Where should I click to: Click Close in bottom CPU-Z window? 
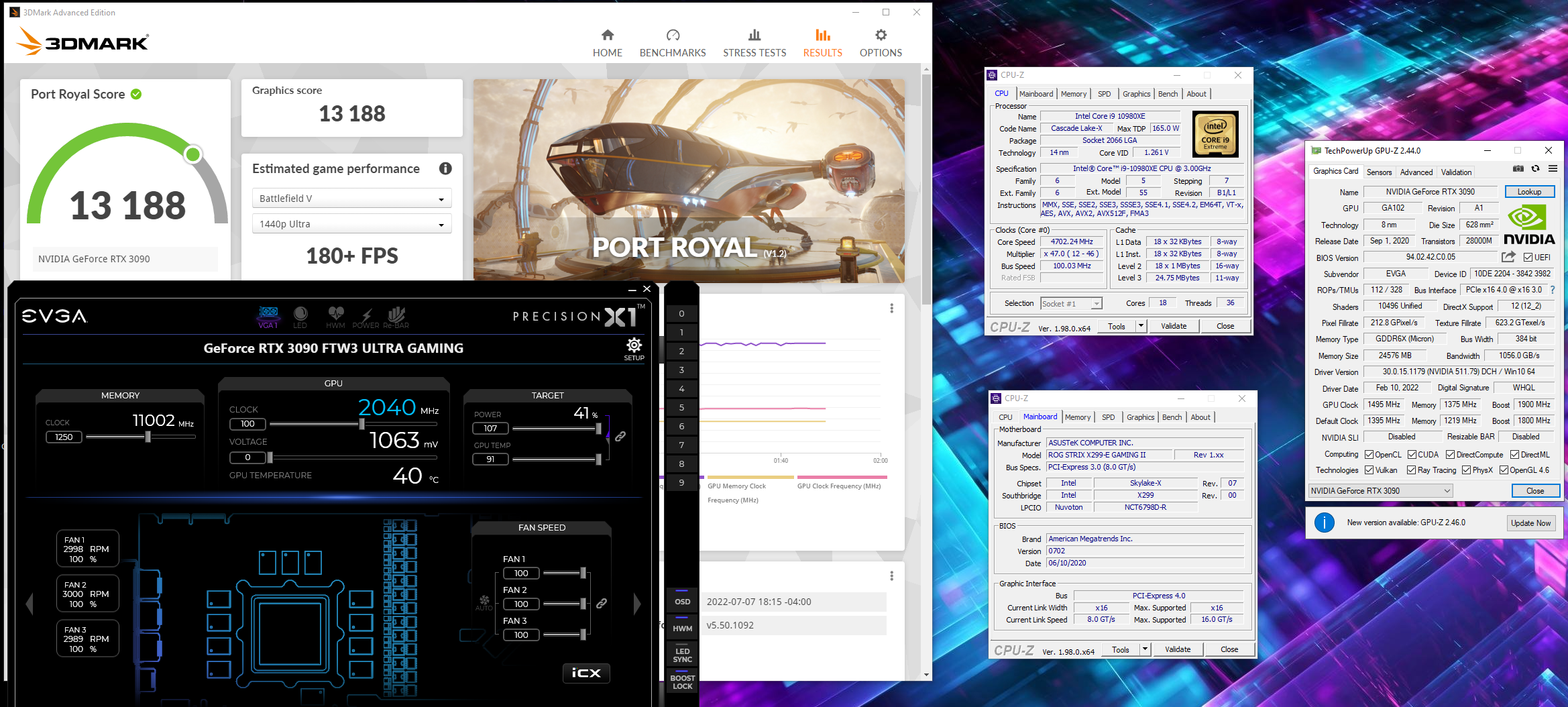[1229, 649]
